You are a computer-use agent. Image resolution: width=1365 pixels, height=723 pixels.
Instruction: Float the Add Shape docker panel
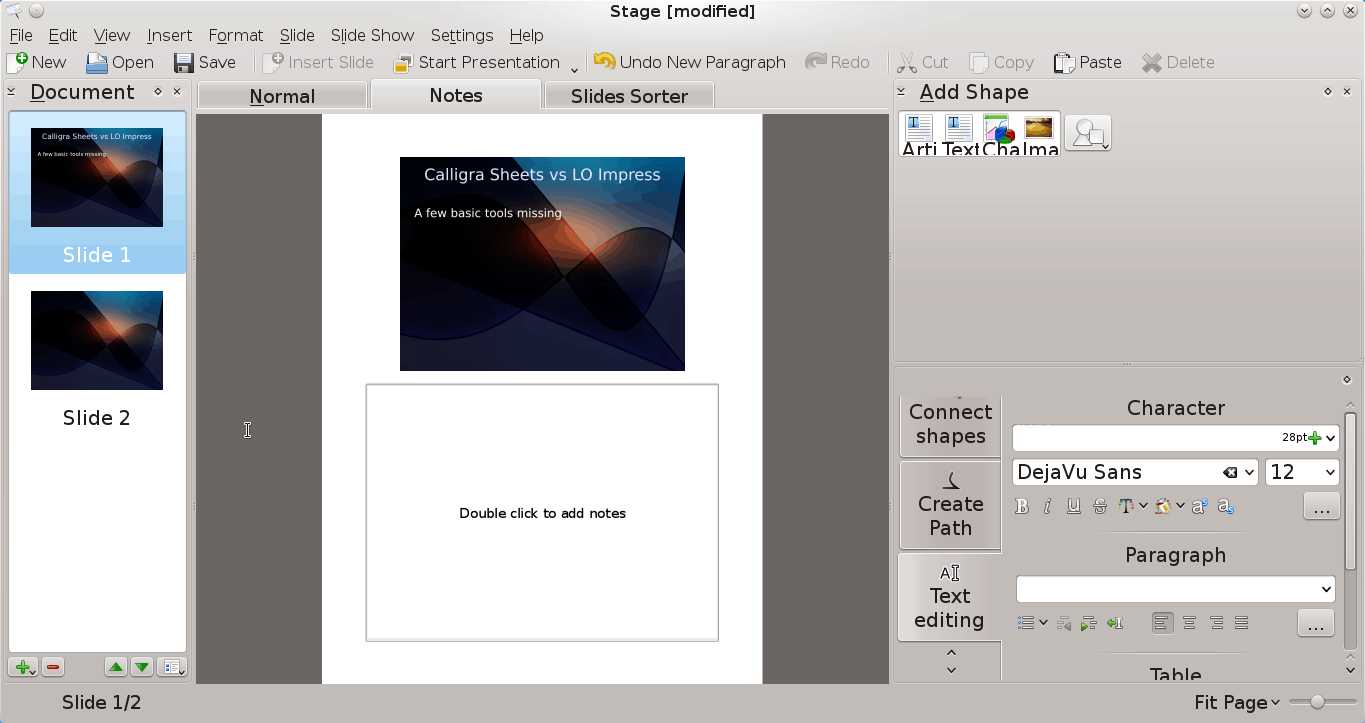click(1328, 91)
